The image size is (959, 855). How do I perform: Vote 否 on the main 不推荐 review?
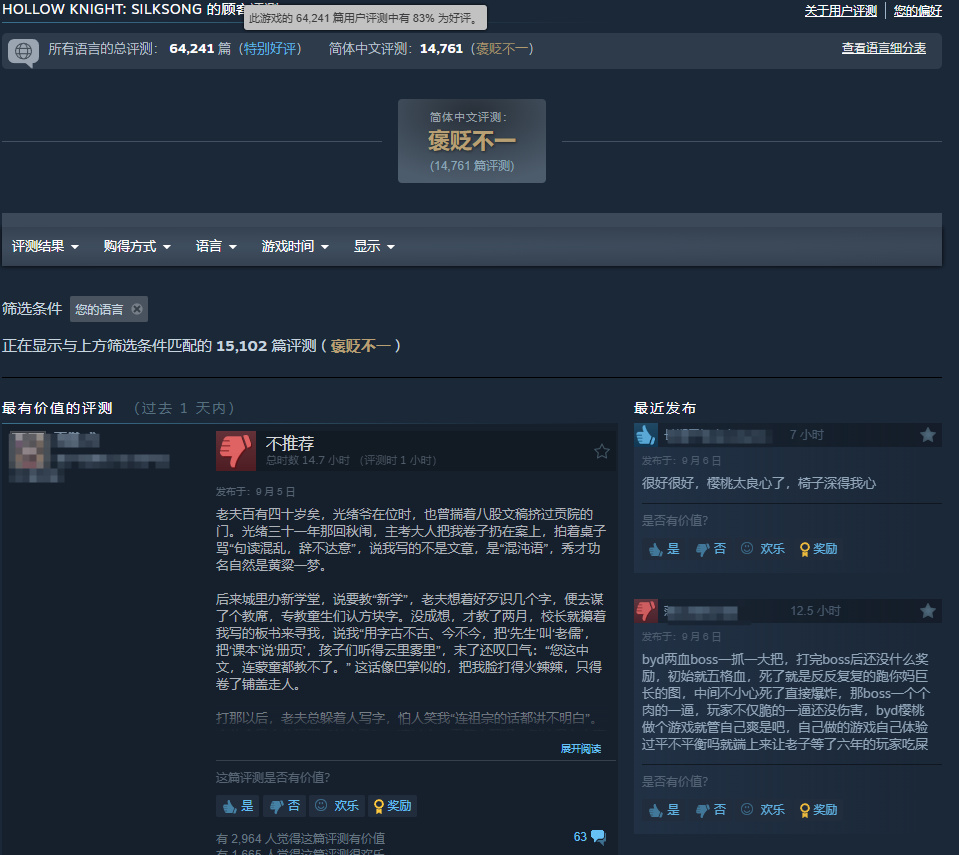tap(285, 806)
